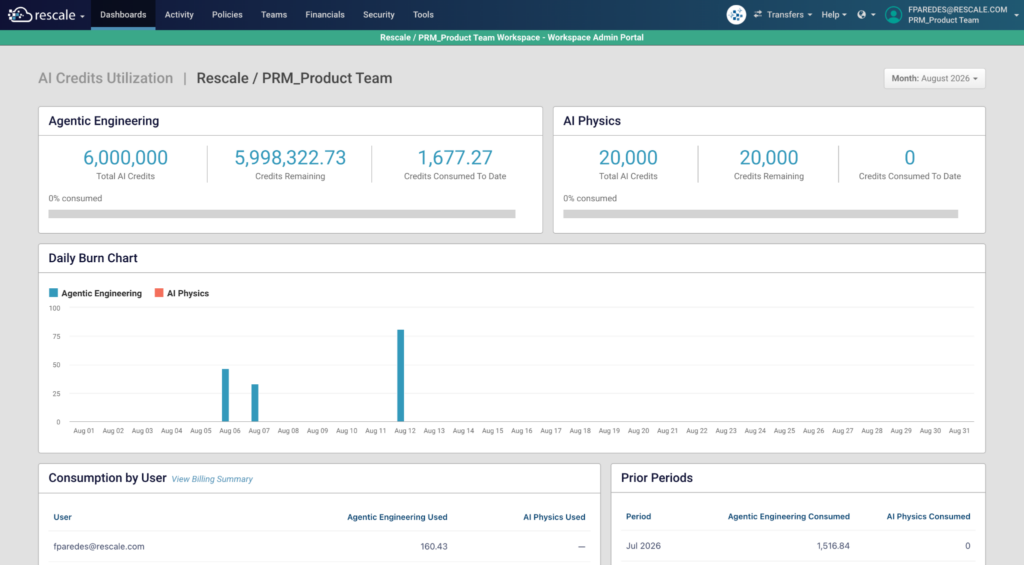Switch to the Teams tab
Viewport: 1024px width, 565px height.
(274, 14)
